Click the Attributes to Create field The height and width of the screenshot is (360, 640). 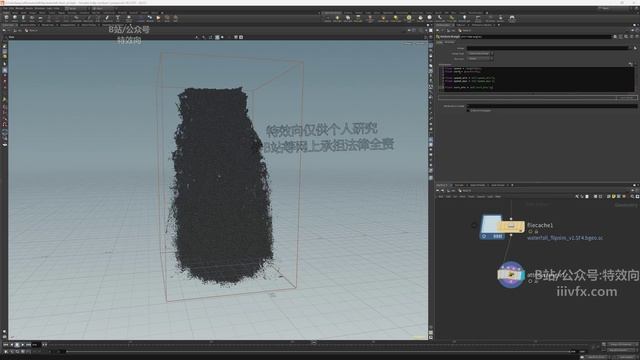[x=552, y=106]
